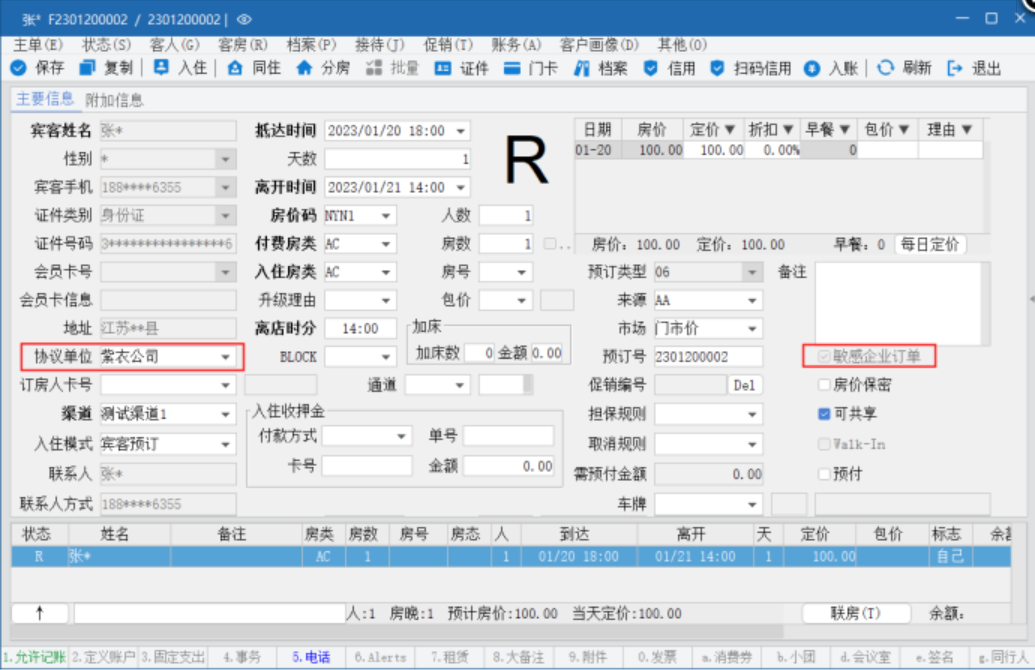The height and width of the screenshot is (670, 1035).
Task: Open the 客房(R) menu
Action: pyautogui.click(x=243, y=44)
